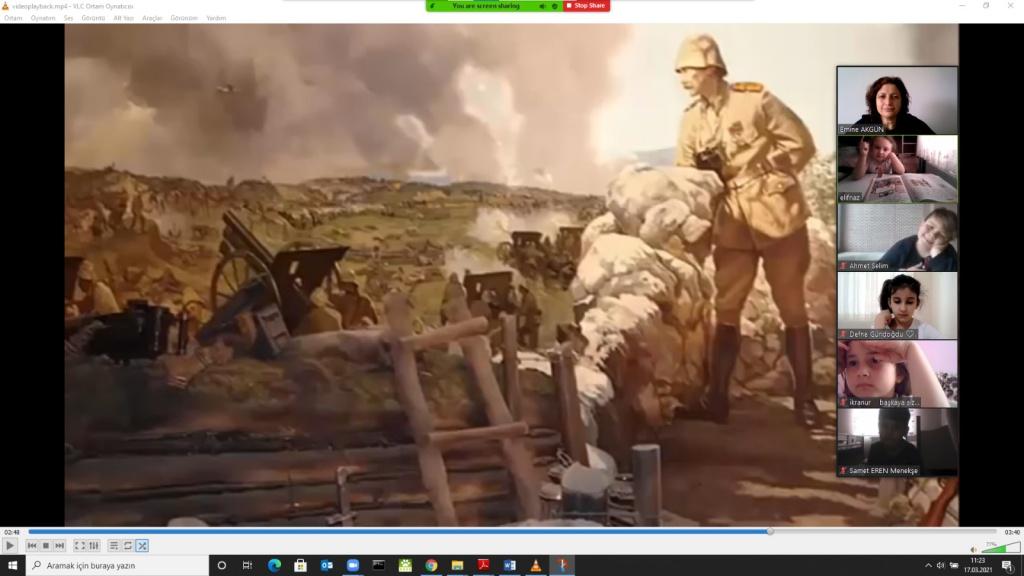The height and width of the screenshot is (576, 1024).
Task: Stop playback in VLC
Action: point(46,545)
